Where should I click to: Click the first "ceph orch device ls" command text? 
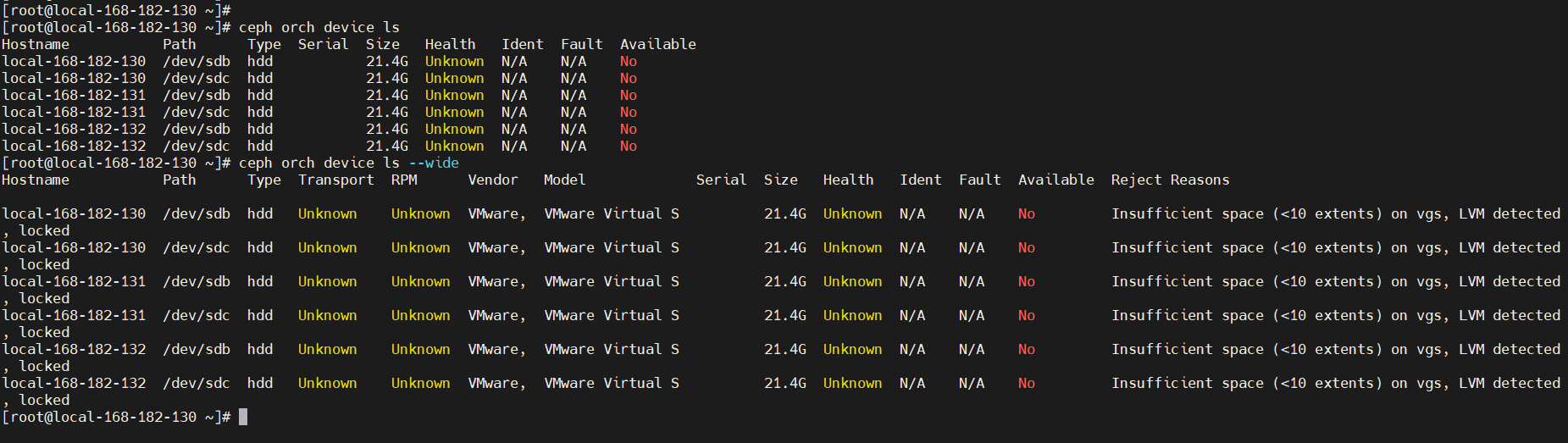click(319, 27)
